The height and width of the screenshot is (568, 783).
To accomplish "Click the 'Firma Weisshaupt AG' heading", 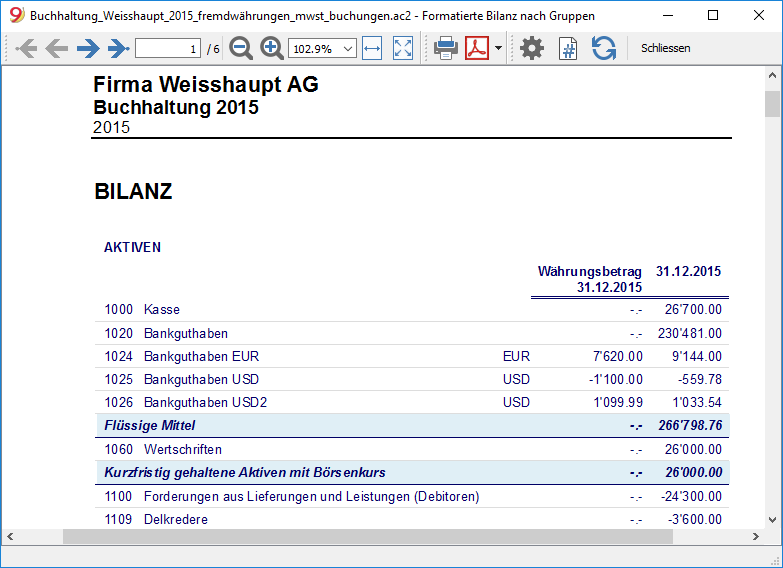I will pos(206,84).
